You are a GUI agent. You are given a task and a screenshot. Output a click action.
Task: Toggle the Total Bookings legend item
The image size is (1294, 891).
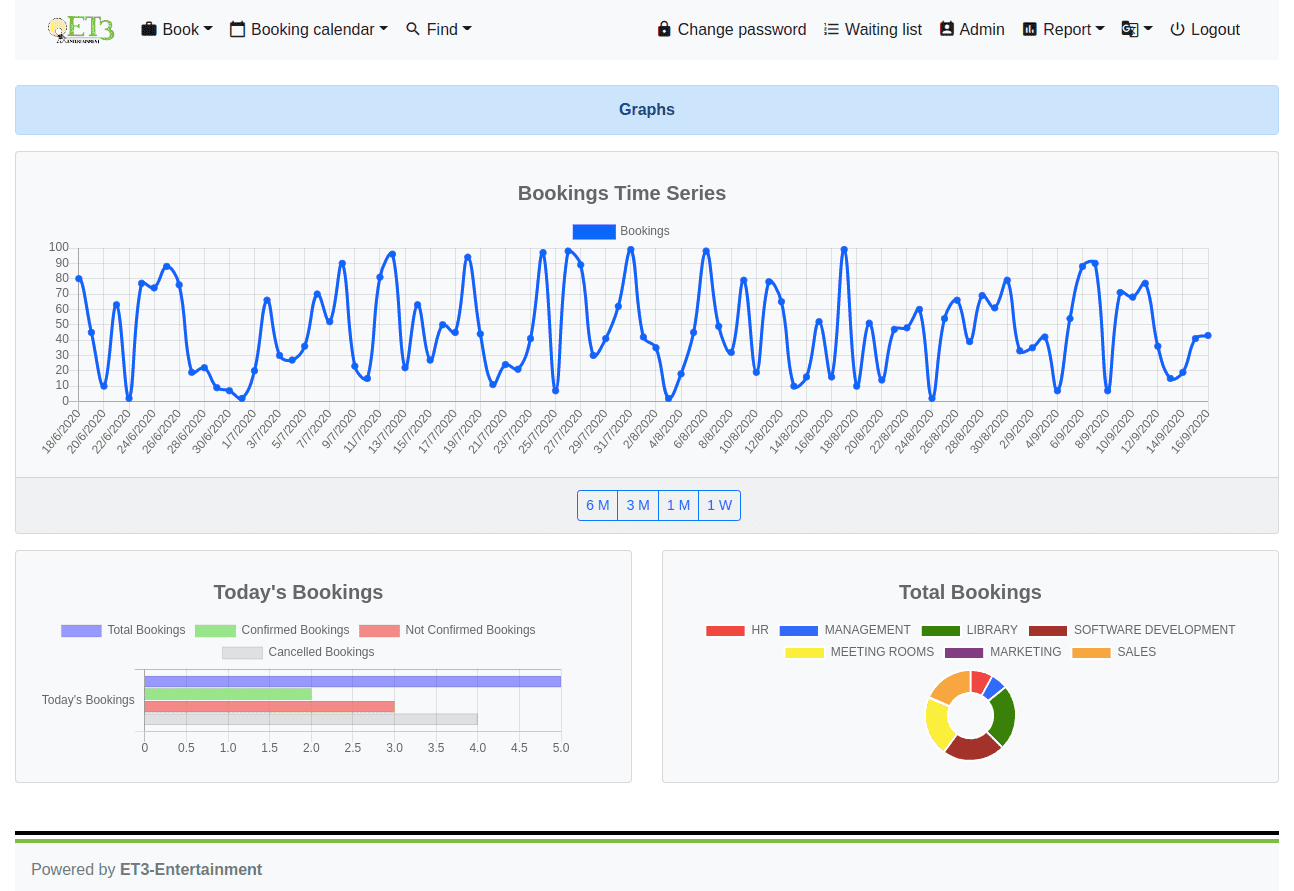(x=123, y=630)
